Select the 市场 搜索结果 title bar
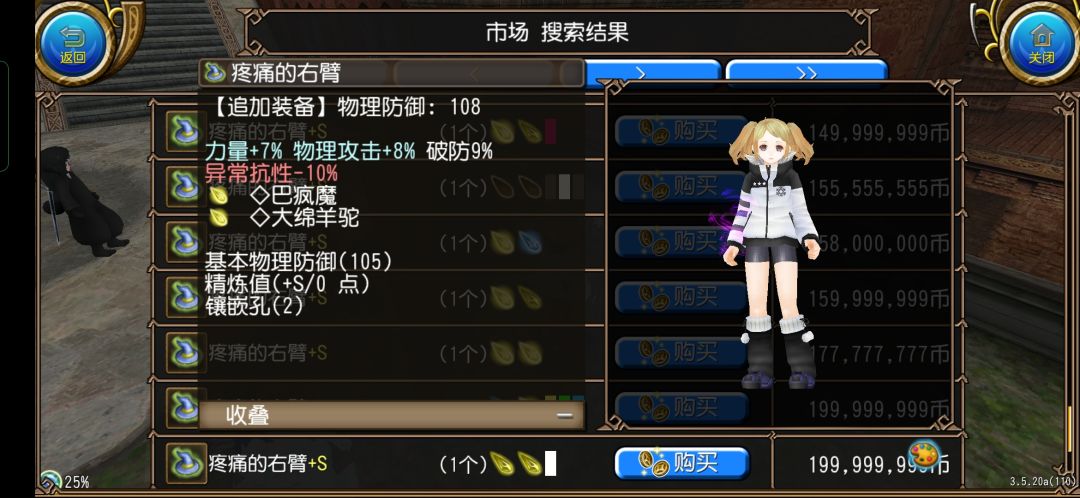This screenshot has width=1080, height=498. coord(557,32)
